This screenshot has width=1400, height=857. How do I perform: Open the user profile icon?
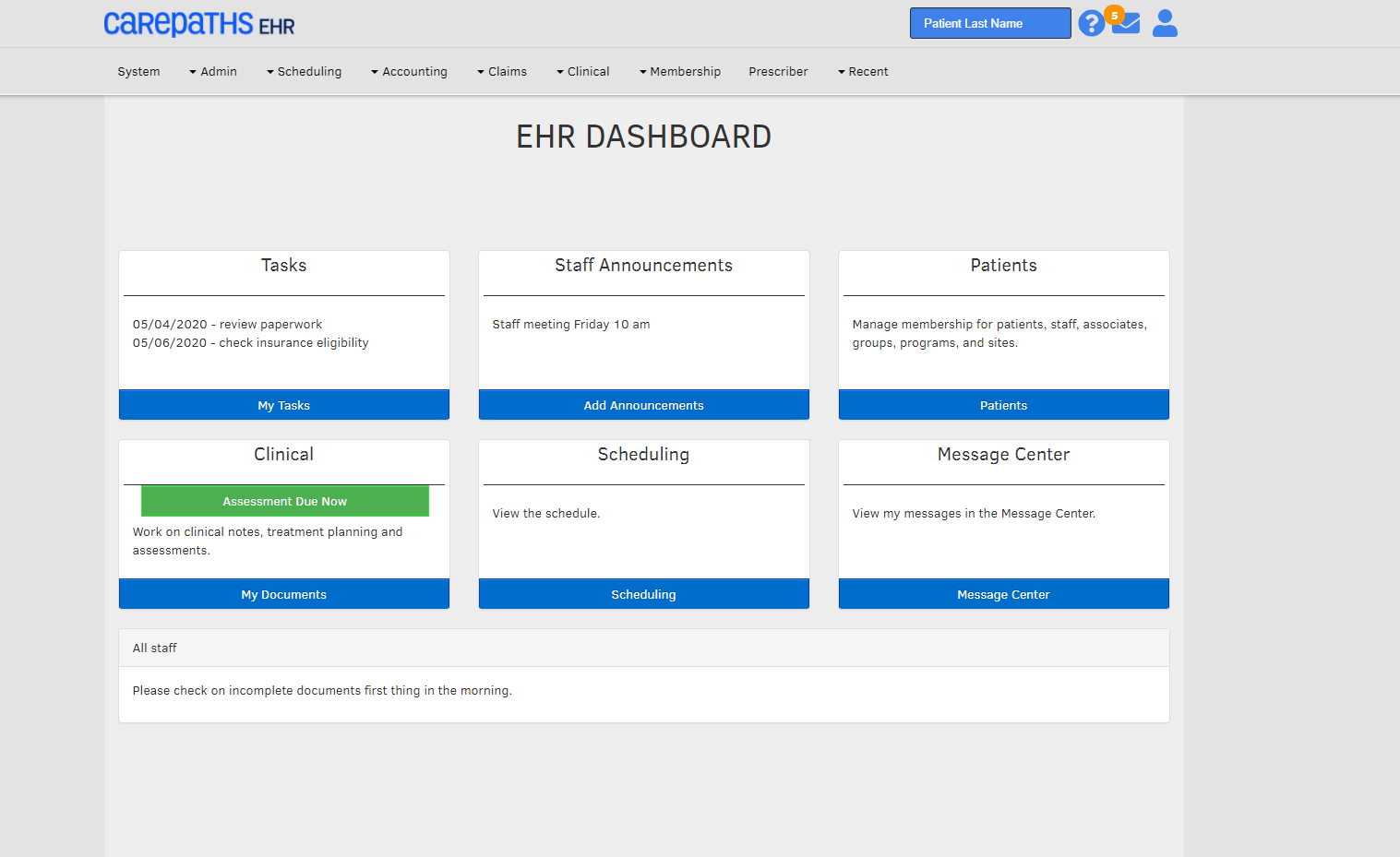[1164, 22]
